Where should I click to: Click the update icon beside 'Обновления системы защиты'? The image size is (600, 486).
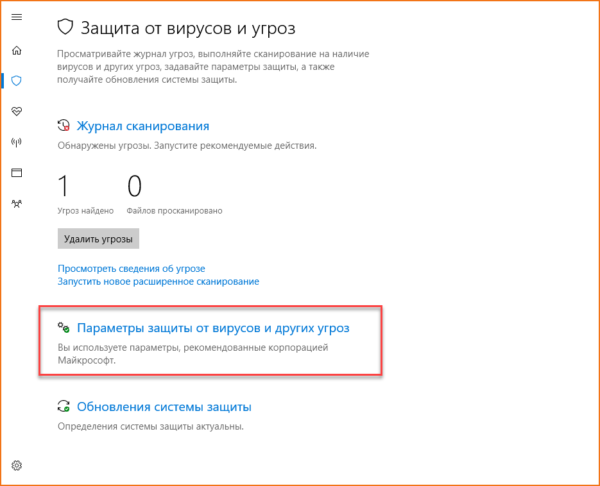point(64,407)
